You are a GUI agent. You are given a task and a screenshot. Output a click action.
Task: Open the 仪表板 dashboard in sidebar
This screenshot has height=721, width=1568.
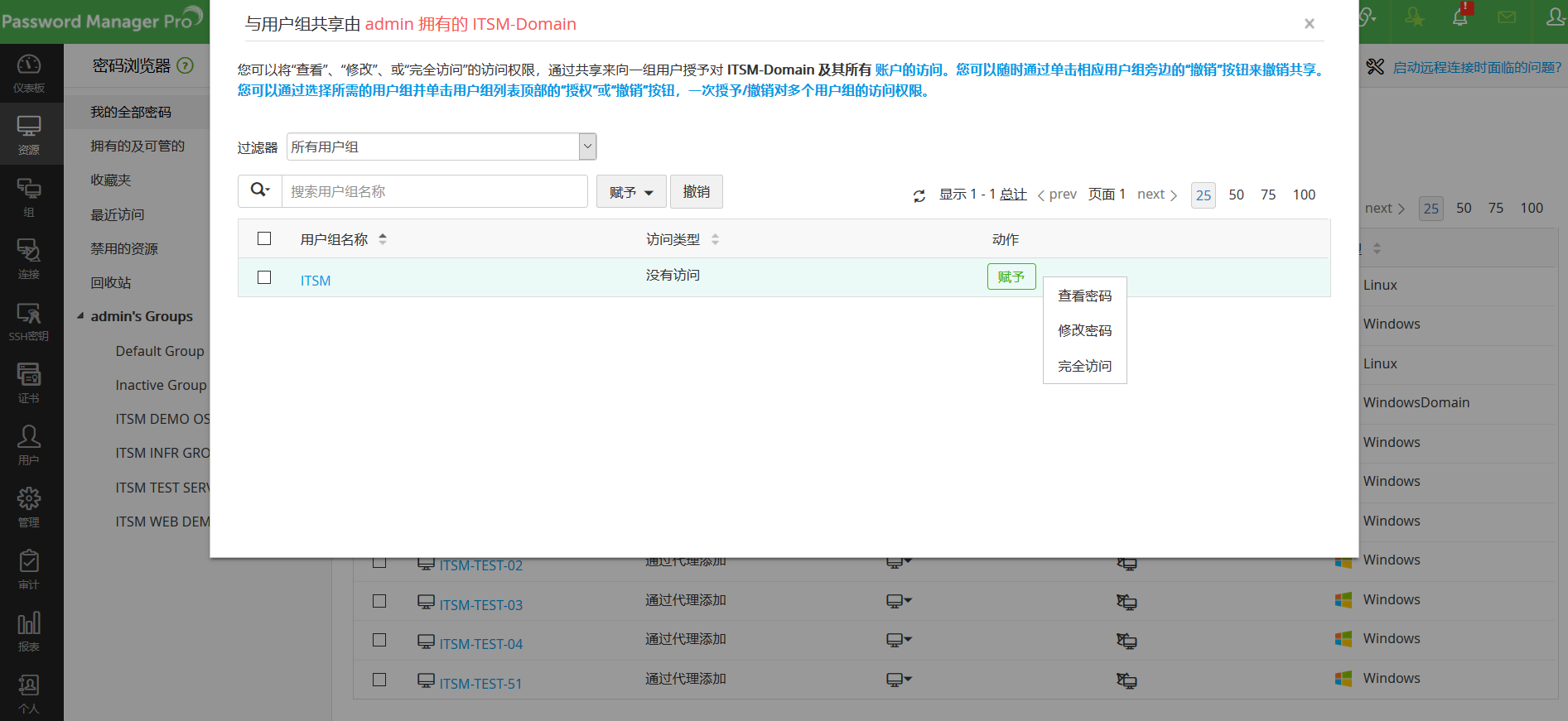29,73
